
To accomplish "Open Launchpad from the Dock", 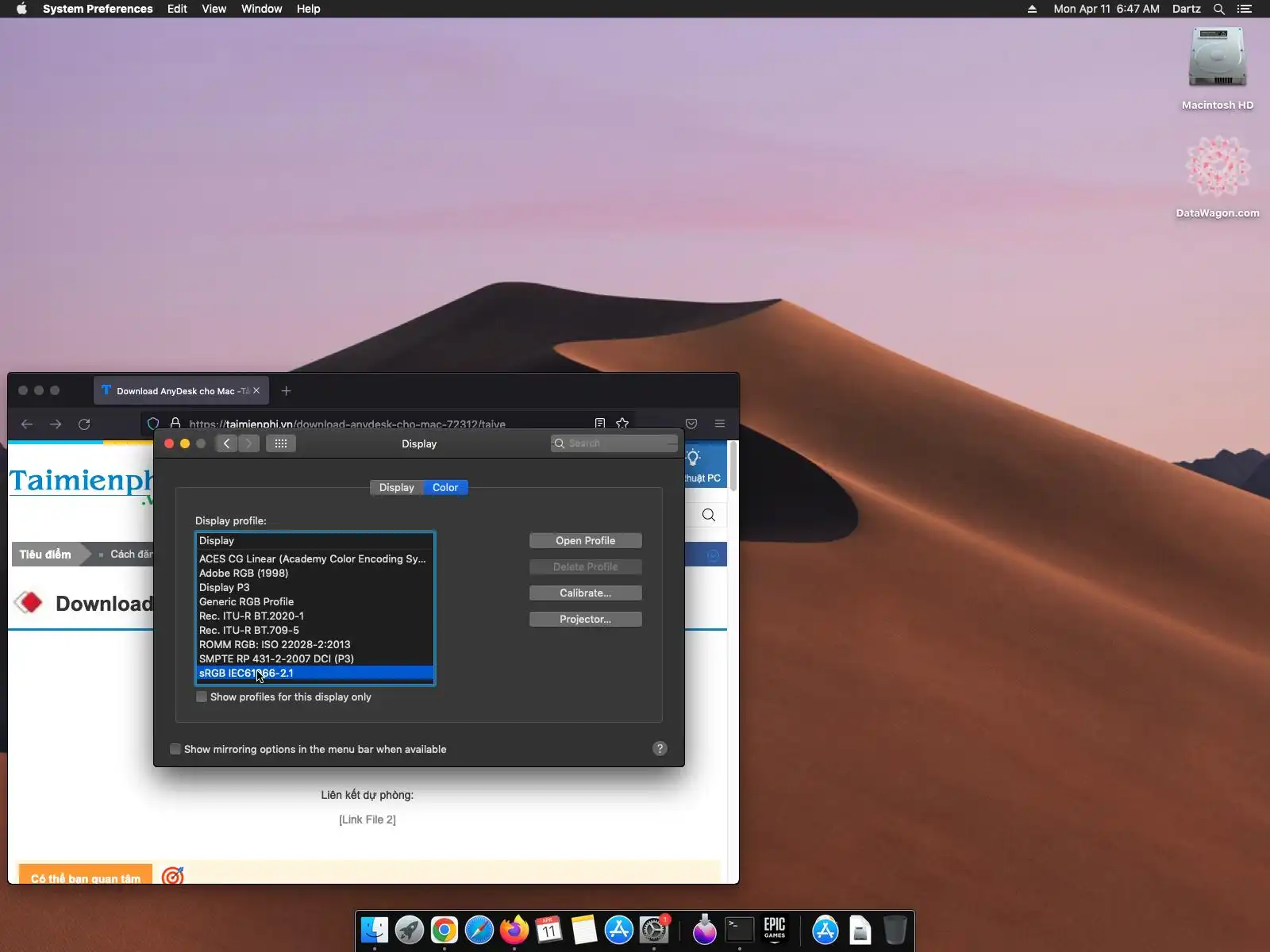I will pos(410,930).
